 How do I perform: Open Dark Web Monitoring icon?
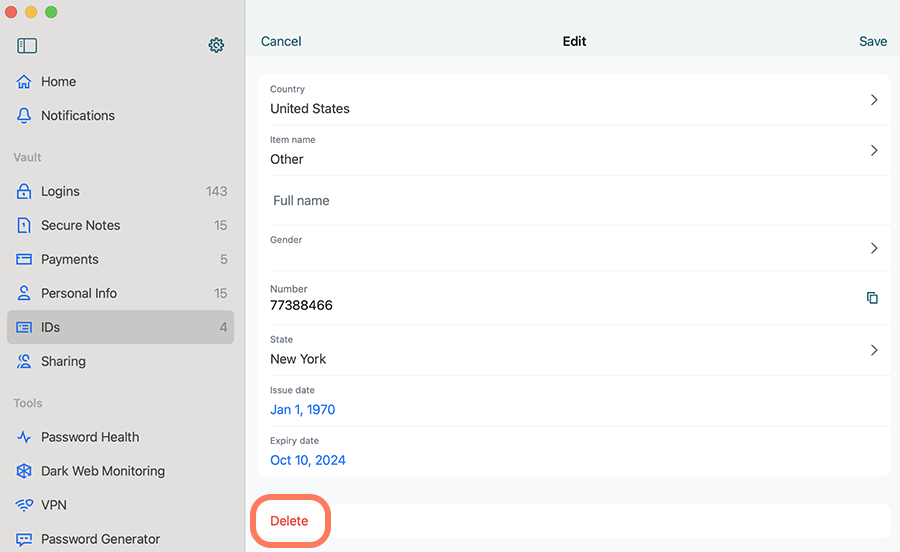pos(24,471)
